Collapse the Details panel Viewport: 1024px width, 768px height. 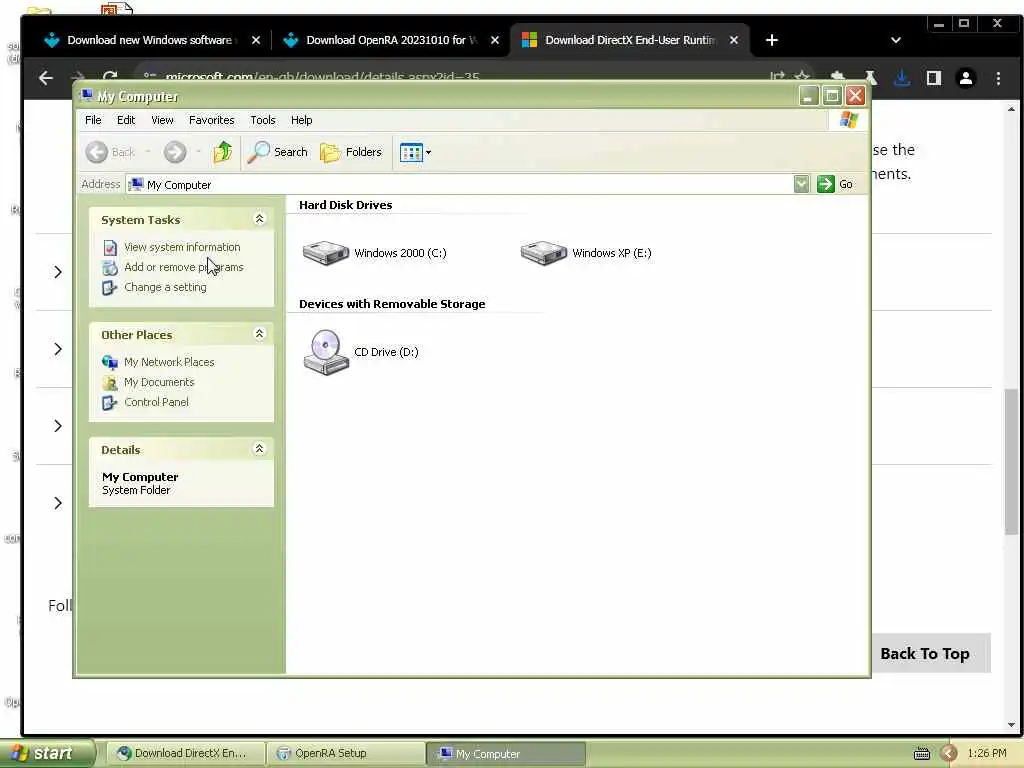point(259,449)
